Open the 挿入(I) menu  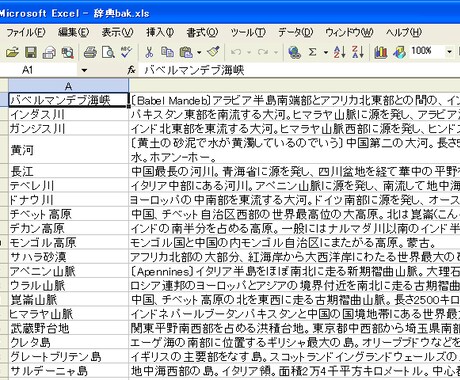[x=160, y=32]
